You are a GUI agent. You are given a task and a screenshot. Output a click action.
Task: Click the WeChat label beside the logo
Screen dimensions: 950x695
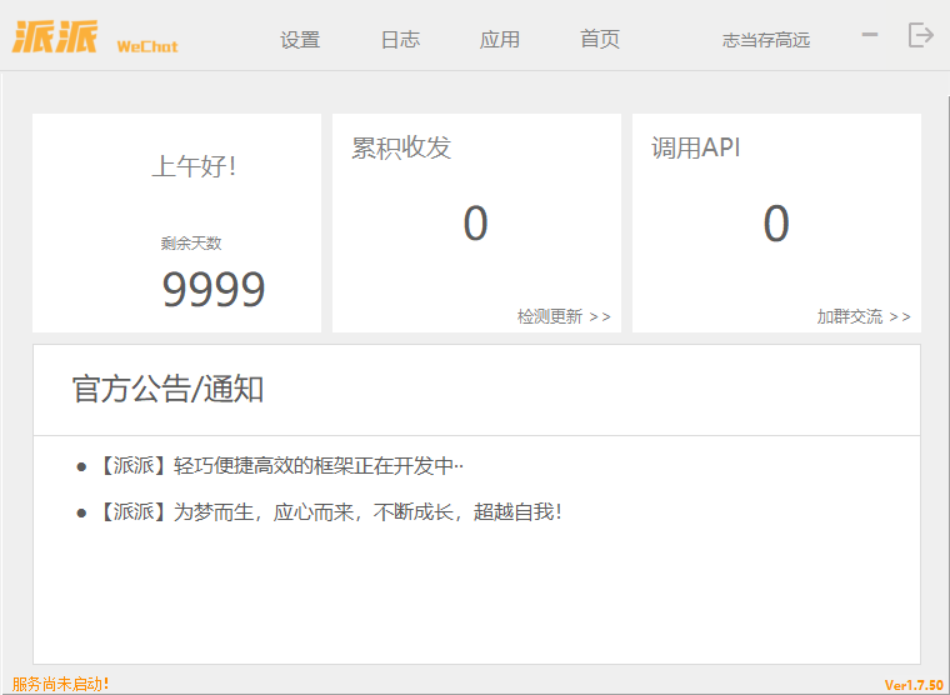(x=147, y=46)
